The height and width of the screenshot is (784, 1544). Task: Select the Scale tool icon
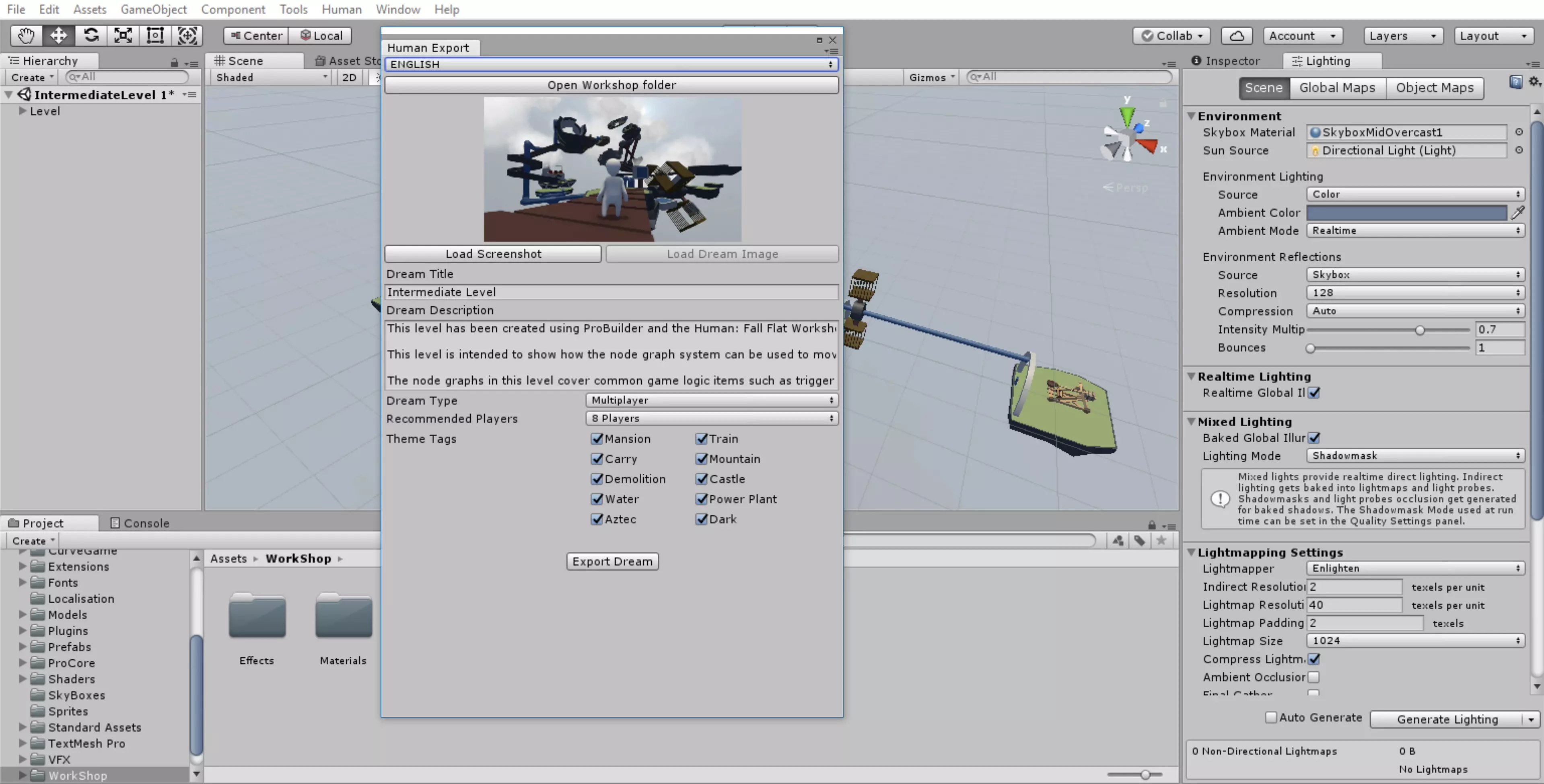[123, 35]
